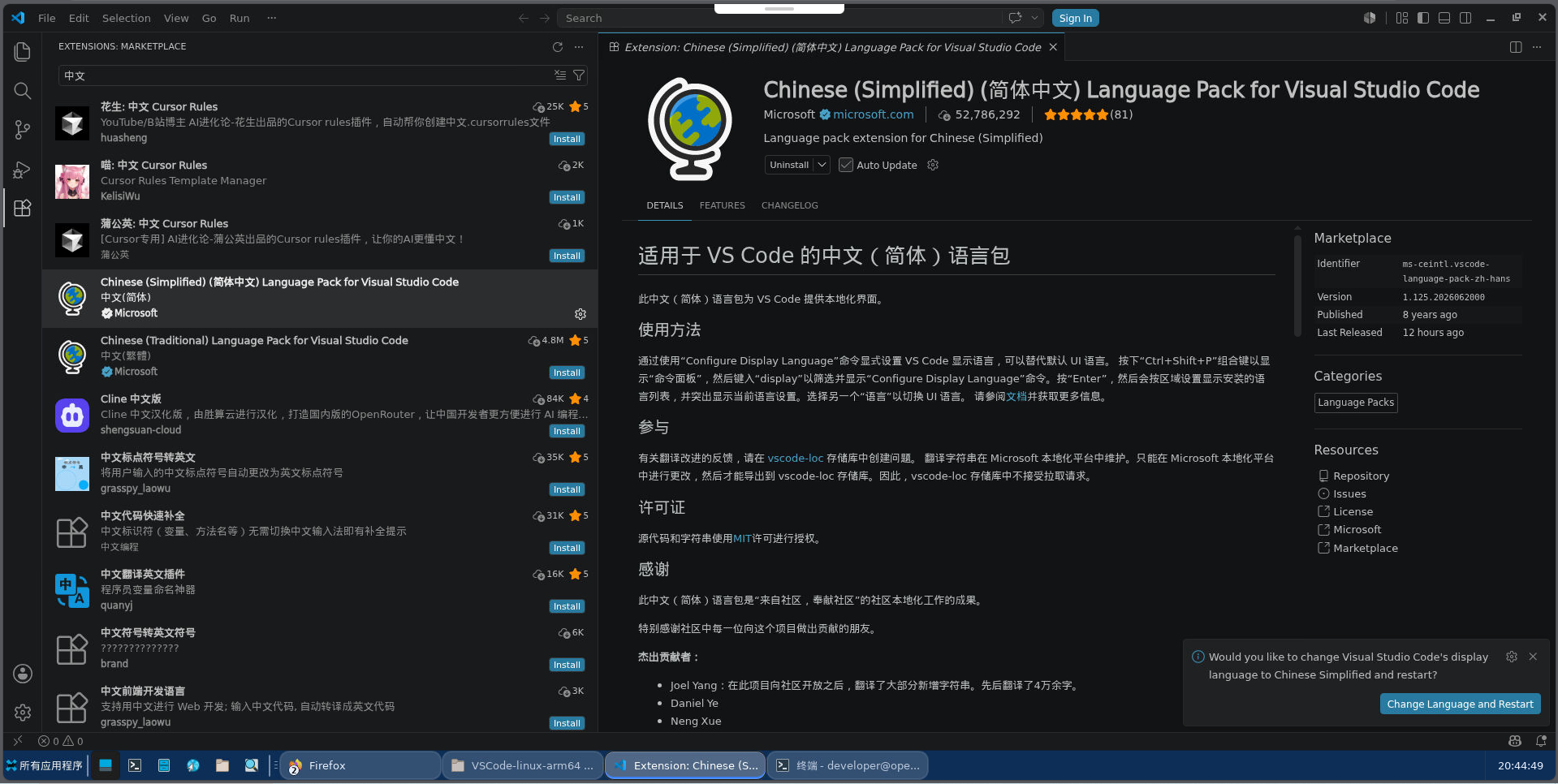1558x784 pixels.
Task: Open the notifications bell in the status bar
Action: tap(1541, 741)
